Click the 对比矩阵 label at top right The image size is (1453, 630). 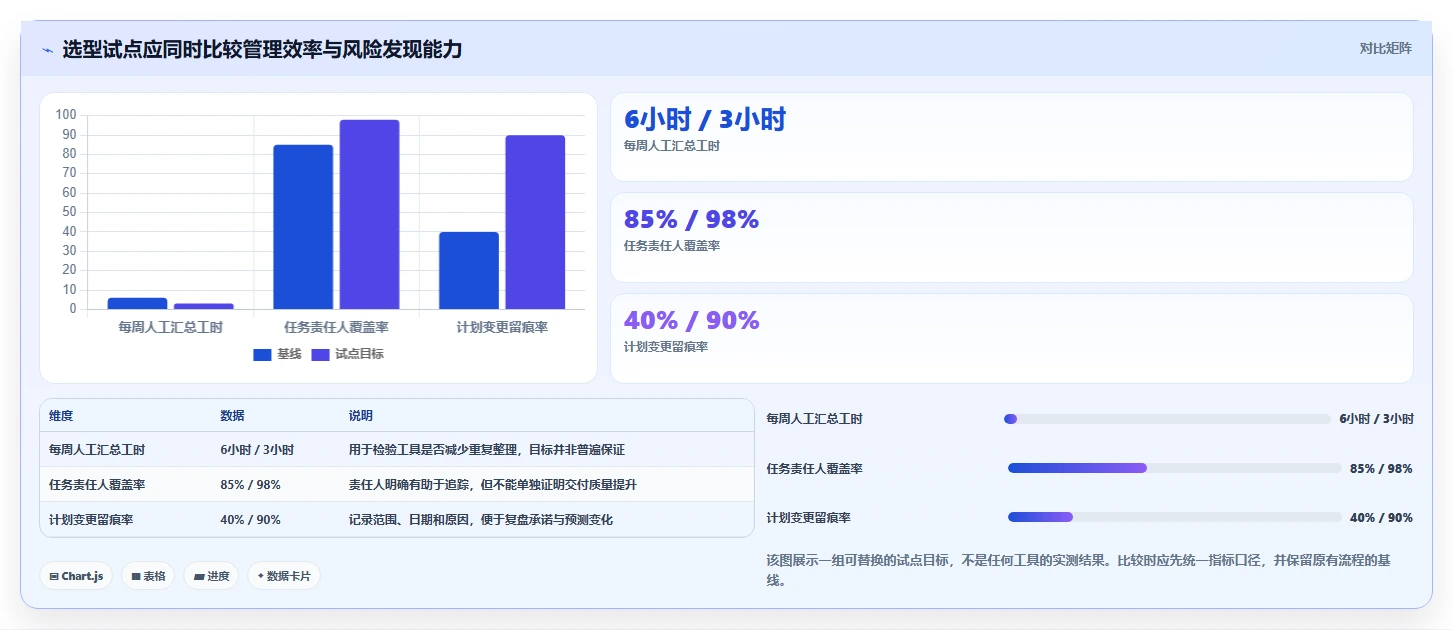coord(1385,48)
